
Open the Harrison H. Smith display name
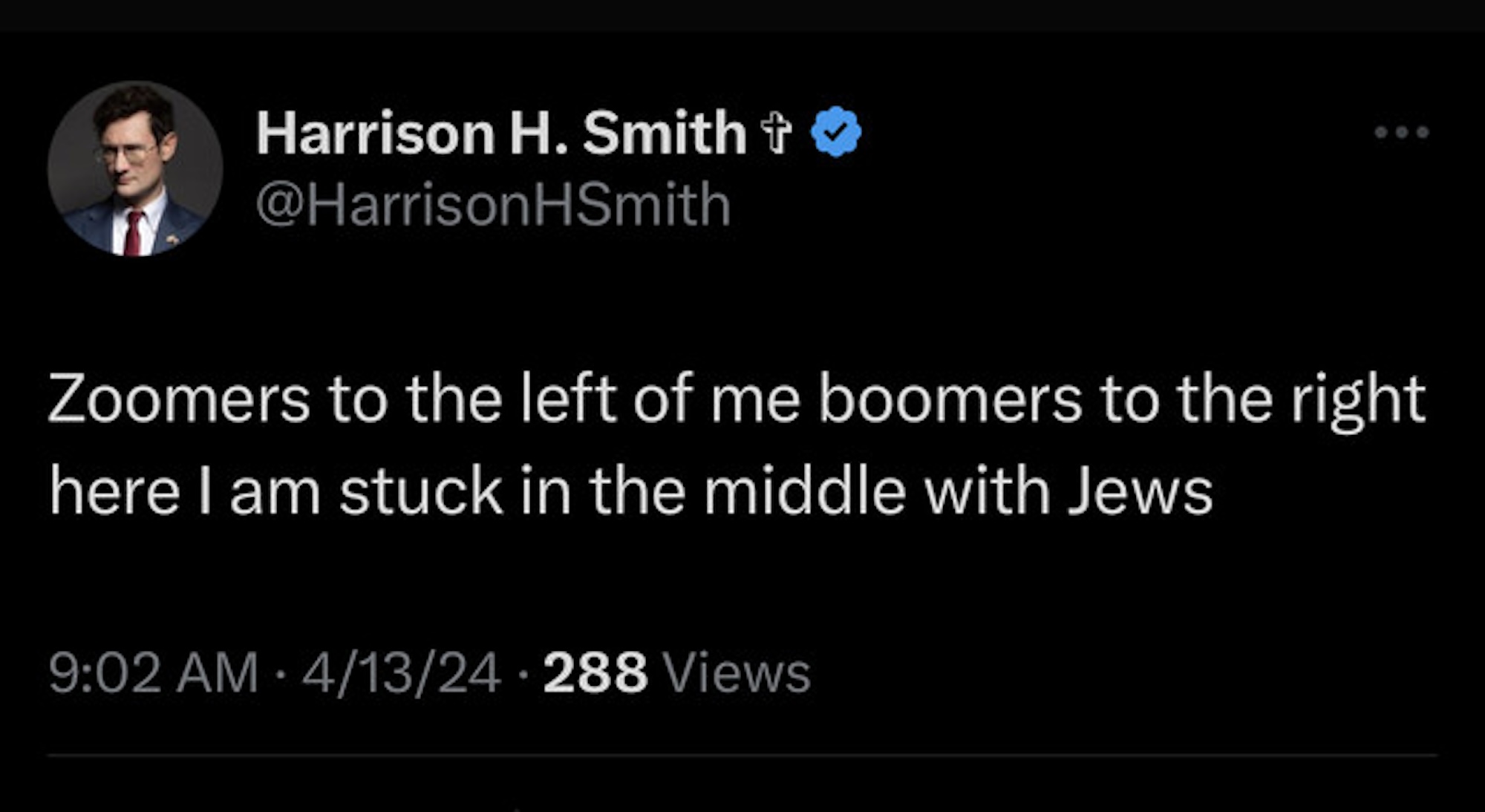pyautogui.click(x=501, y=132)
